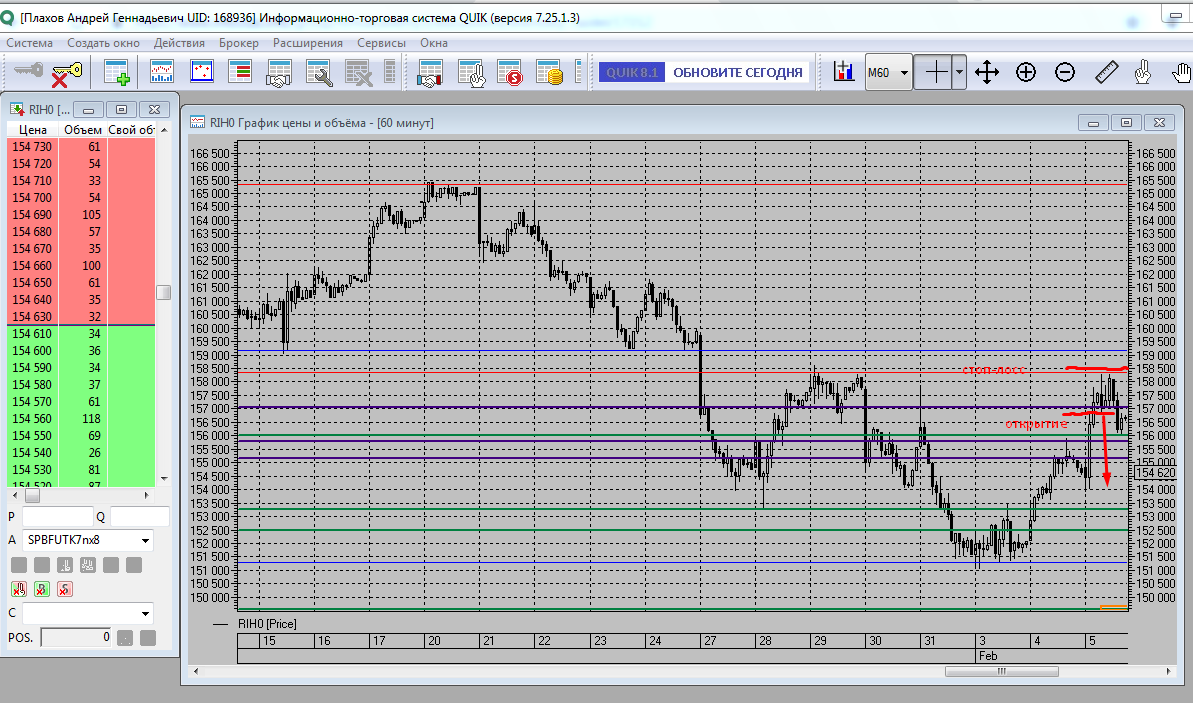1193x703 pixels.
Task: Open the Действия menu
Action: (179, 43)
